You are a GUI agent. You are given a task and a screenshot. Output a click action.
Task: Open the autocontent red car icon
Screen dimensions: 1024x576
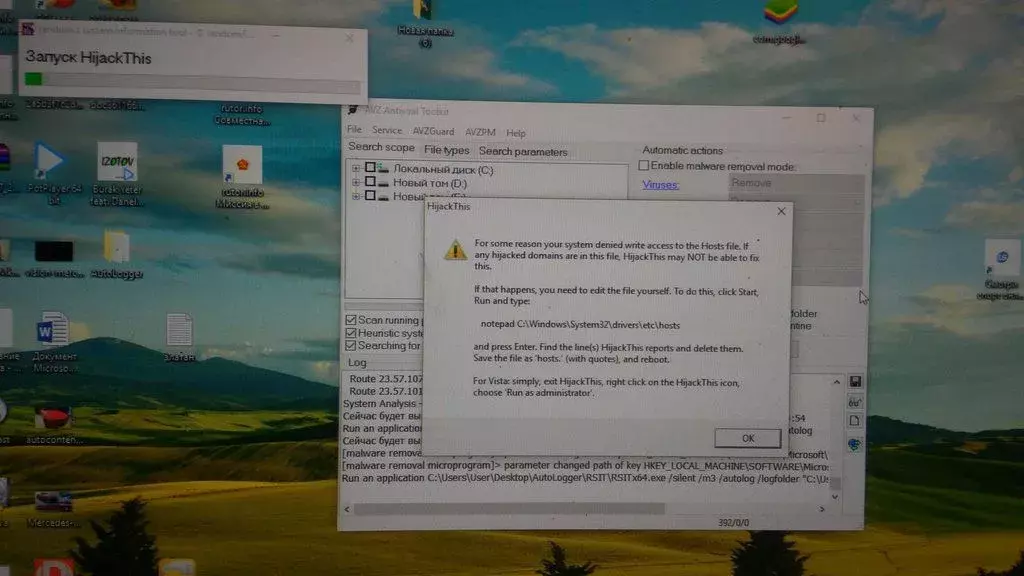54,424
